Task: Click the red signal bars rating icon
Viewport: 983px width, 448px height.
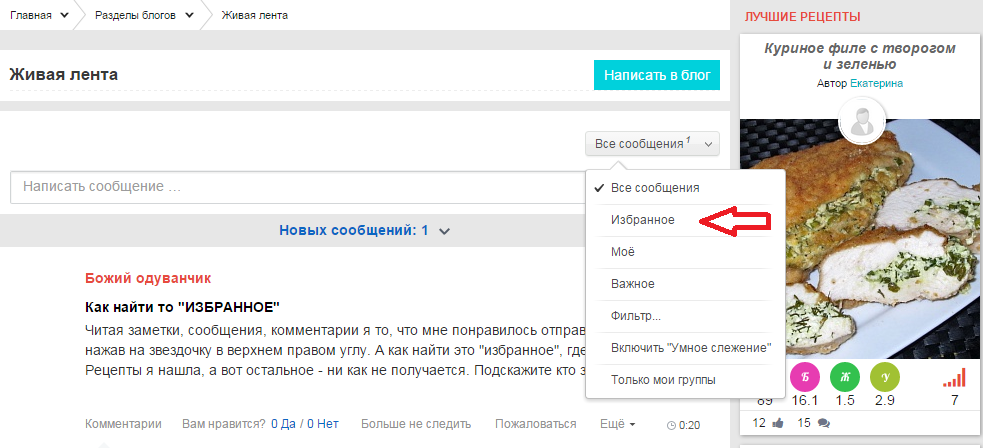Action: (954, 377)
